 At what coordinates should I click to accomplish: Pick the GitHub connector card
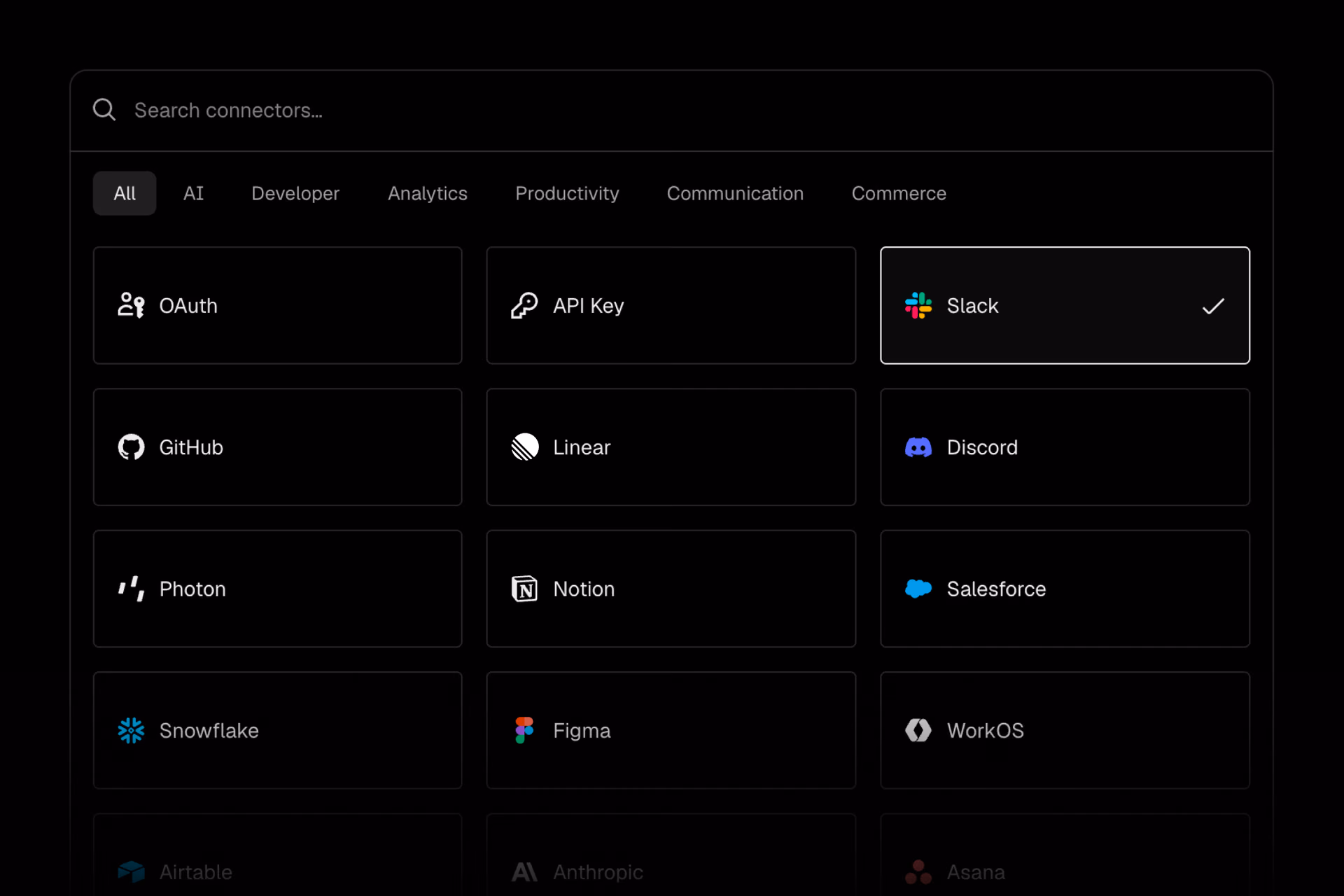click(278, 447)
